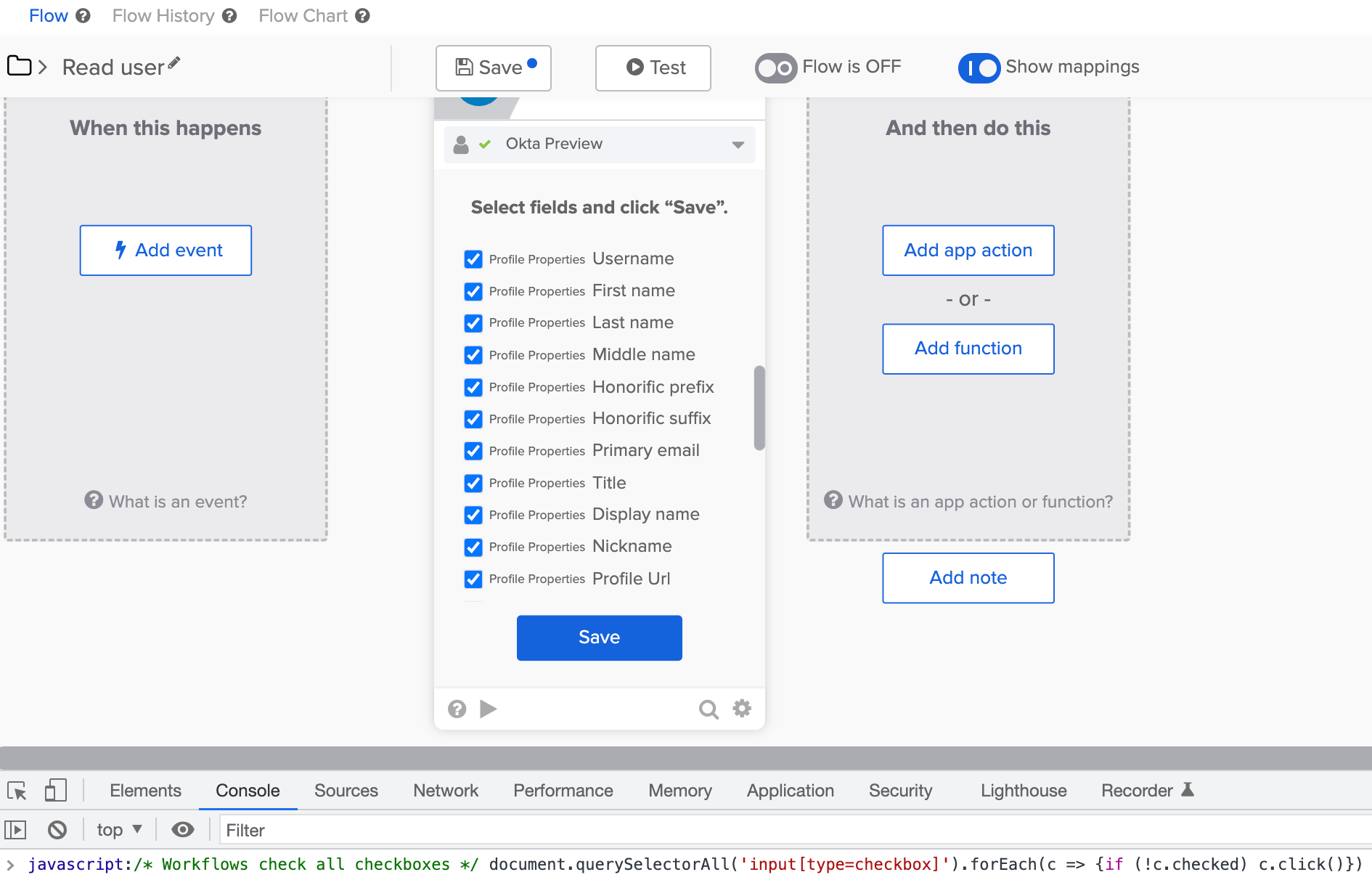This screenshot has height=880, width=1372.
Task: Uncheck the Profile Url checkbox
Action: [x=473, y=579]
